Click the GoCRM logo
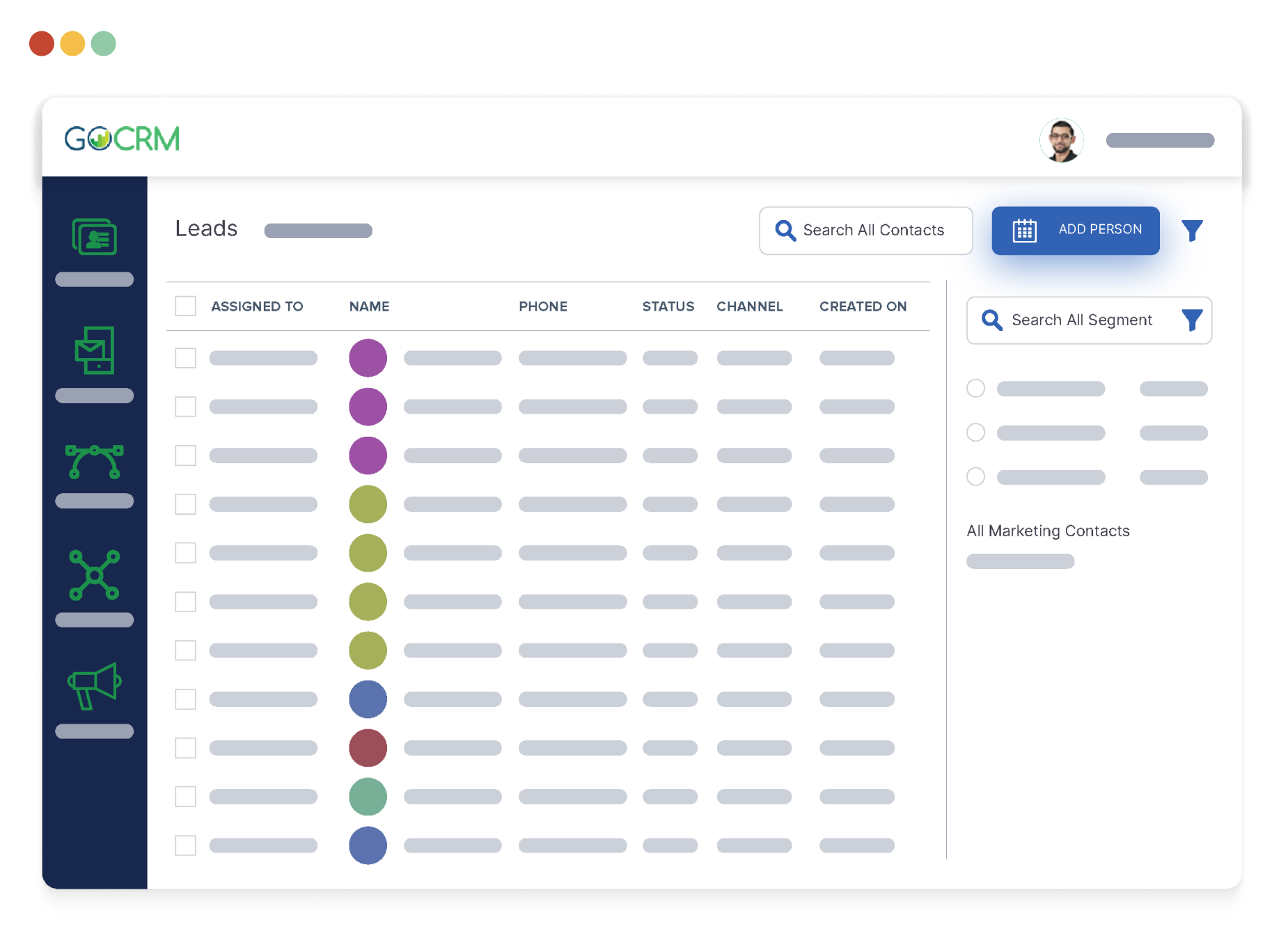Image resolution: width=1288 pixels, height=943 pixels. pos(123,139)
